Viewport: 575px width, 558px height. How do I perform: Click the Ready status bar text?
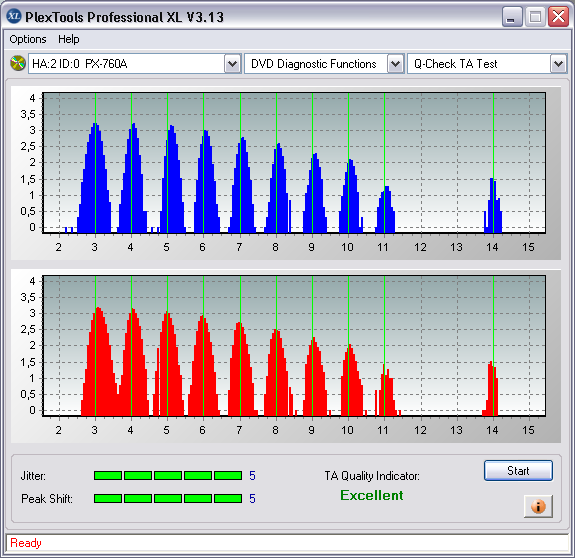click(26, 543)
